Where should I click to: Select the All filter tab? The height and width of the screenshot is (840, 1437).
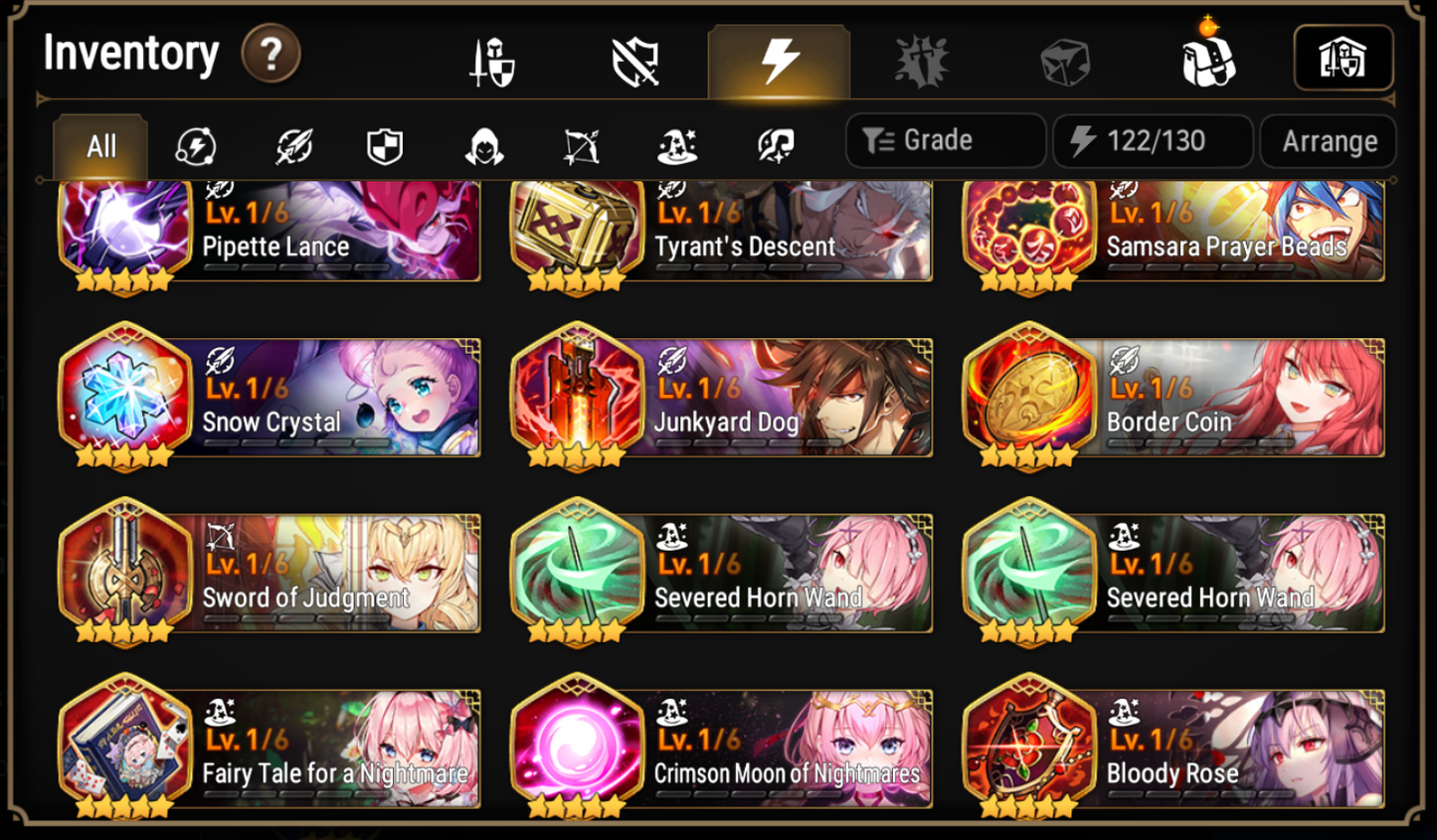(100, 147)
